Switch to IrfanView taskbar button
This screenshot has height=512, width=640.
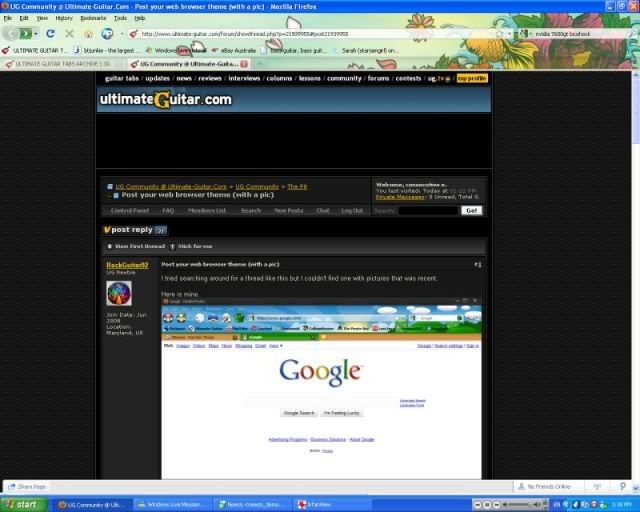[x=332, y=505]
